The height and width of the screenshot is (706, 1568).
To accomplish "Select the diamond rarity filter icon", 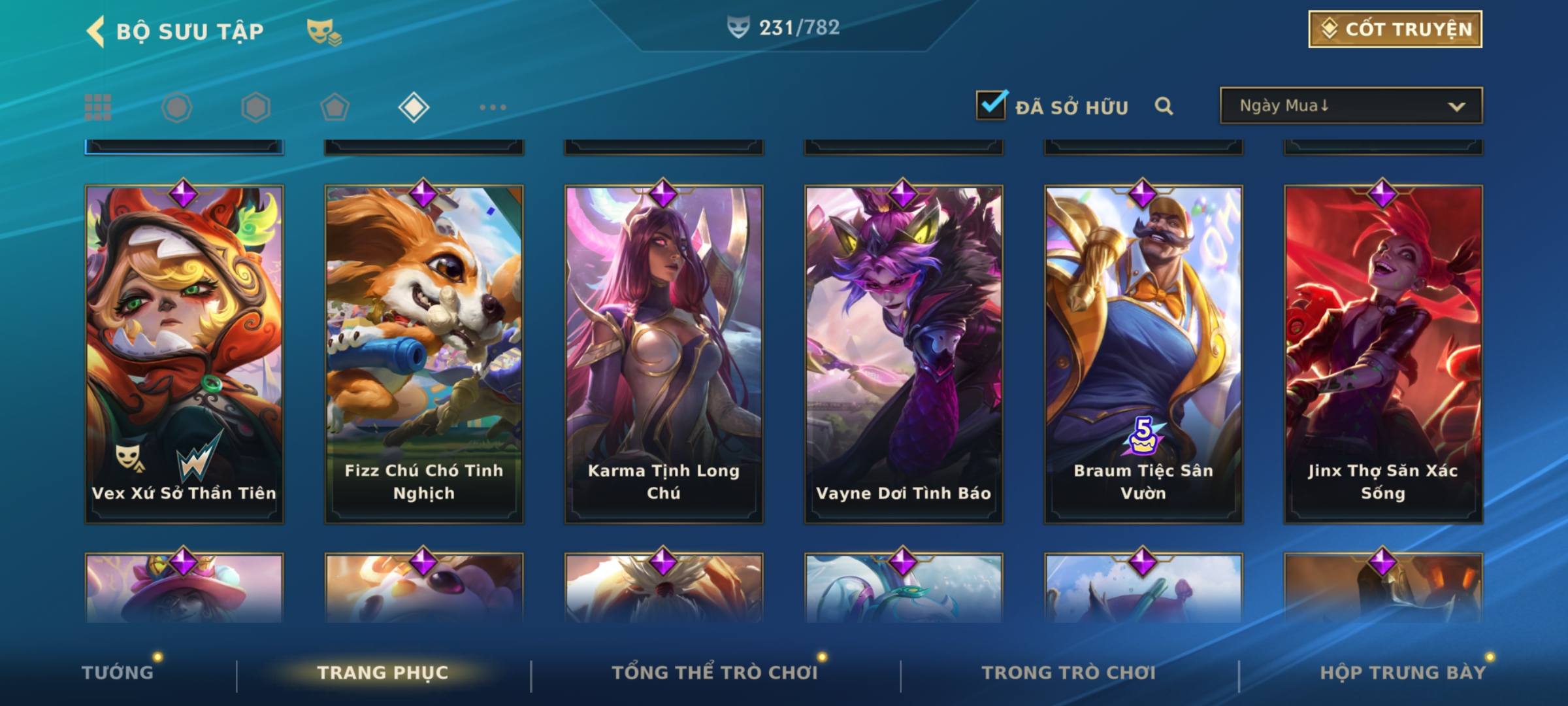I will coord(414,107).
